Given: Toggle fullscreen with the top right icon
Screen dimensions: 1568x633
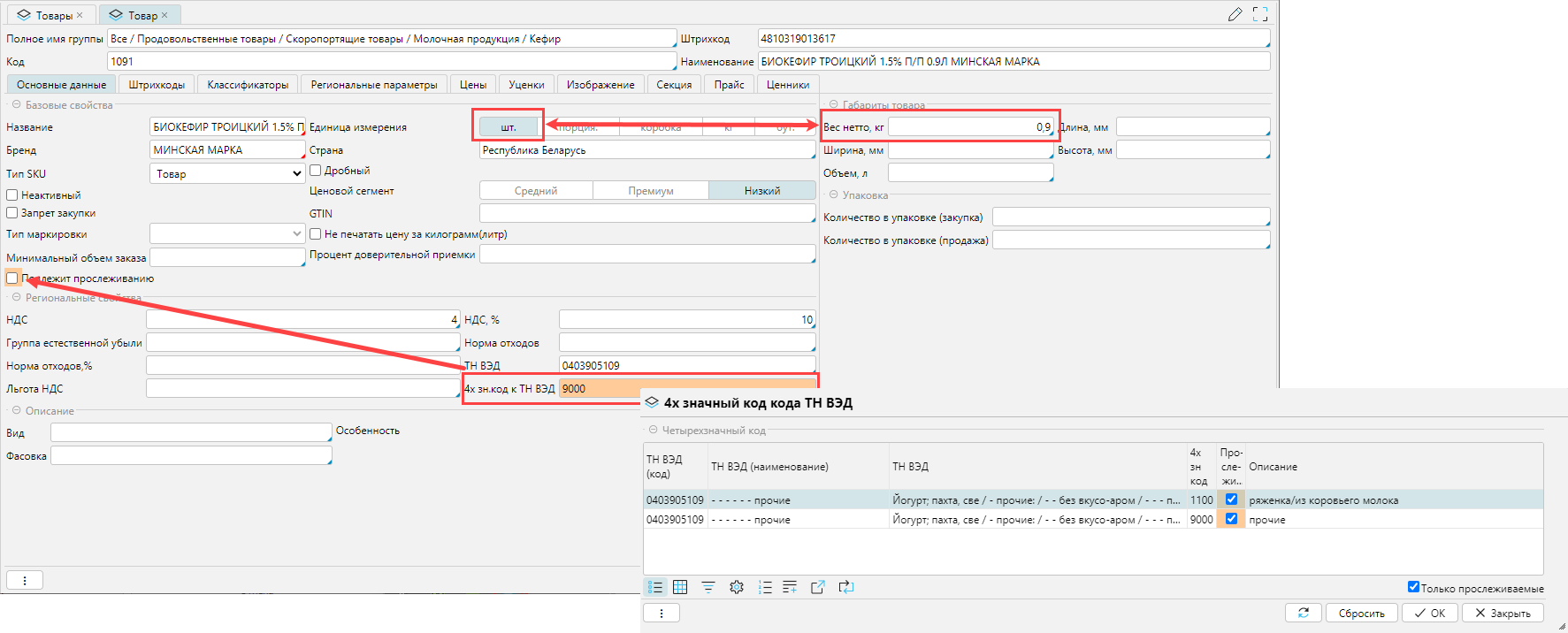Looking at the screenshot, I should tap(1260, 14).
